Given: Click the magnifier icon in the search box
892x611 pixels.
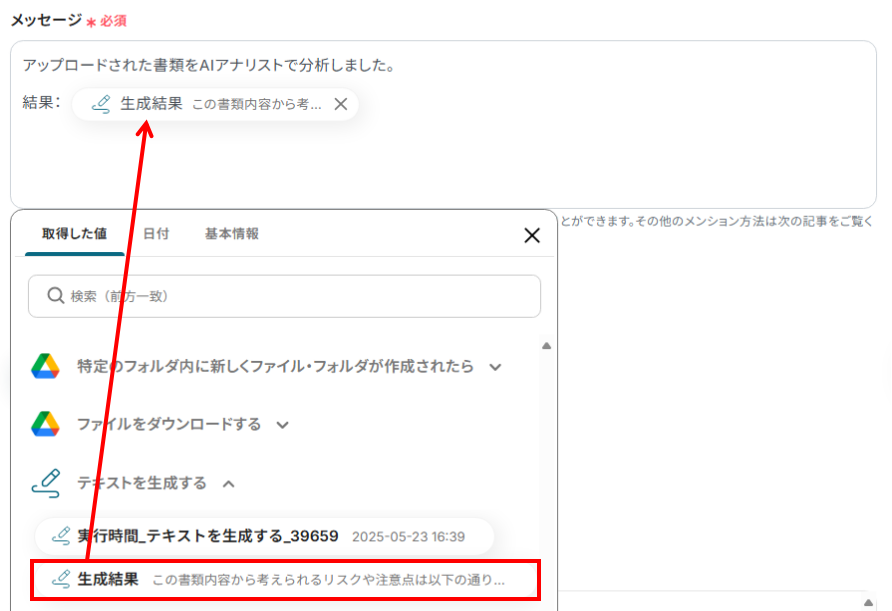Looking at the screenshot, I should coord(56,296).
